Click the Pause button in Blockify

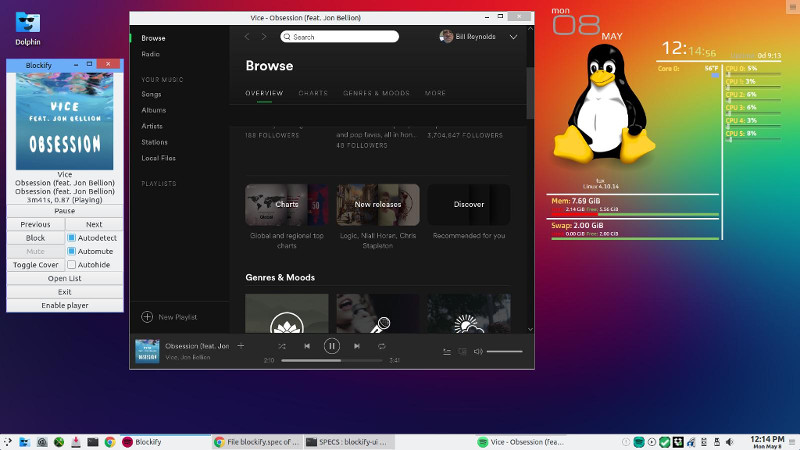coord(65,211)
